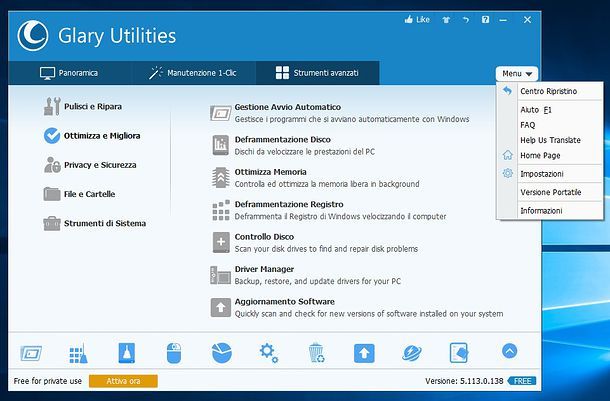The height and width of the screenshot is (401, 610).
Task: Open Privacy e Sicurezza category
Action: point(90,165)
